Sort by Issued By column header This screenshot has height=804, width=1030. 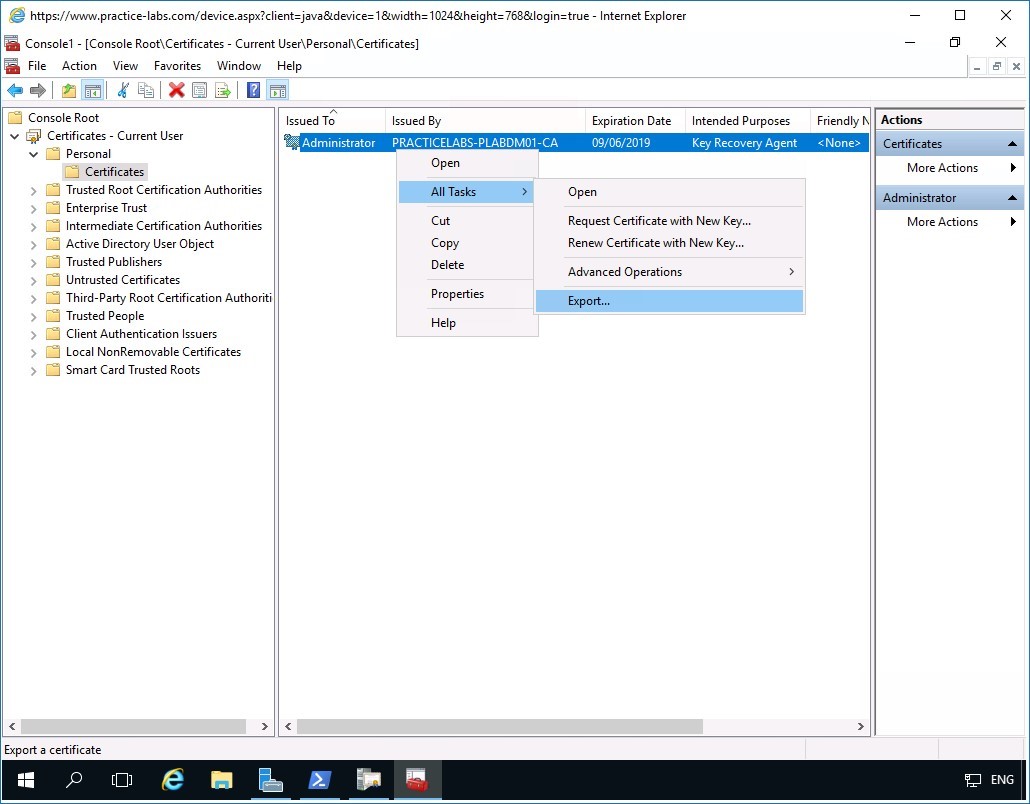(x=485, y=121)
